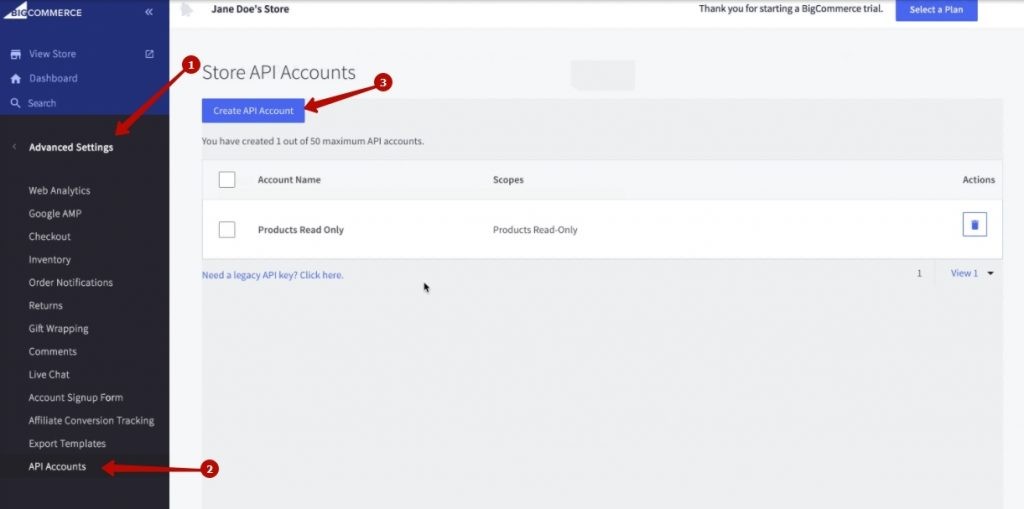Click the 1 out of 50 accounts message

(313, 141)
